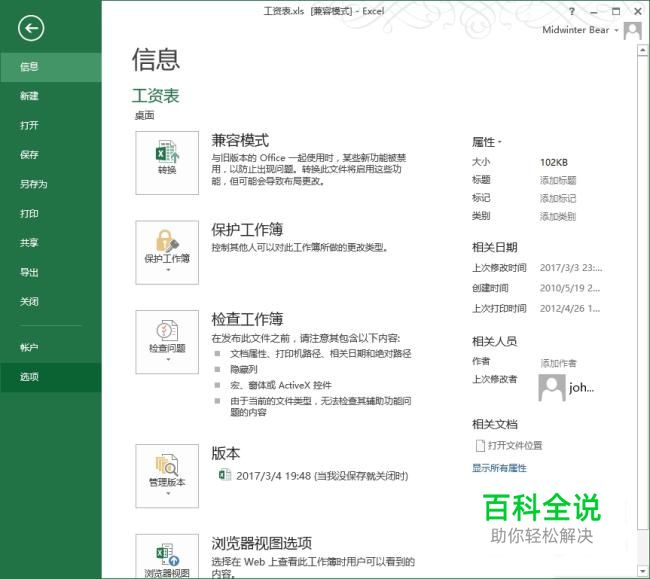Screen dimensions: 650x579
Task: Click the 上次打印时间 value 2012/4/26
Action: click(x=570, y=308)
